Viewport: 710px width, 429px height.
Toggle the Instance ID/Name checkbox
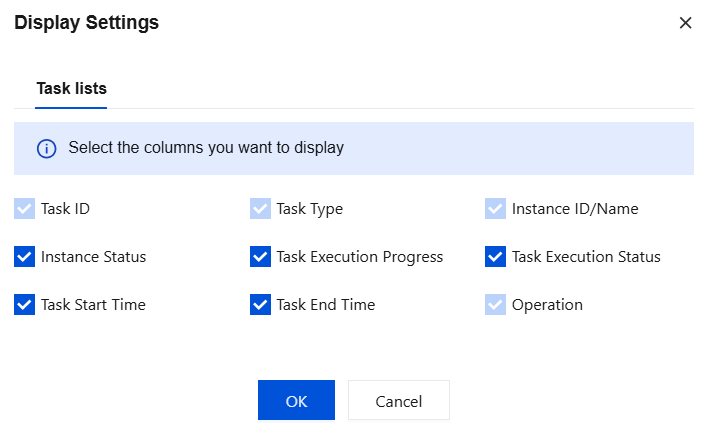click(x=495, y=209)
